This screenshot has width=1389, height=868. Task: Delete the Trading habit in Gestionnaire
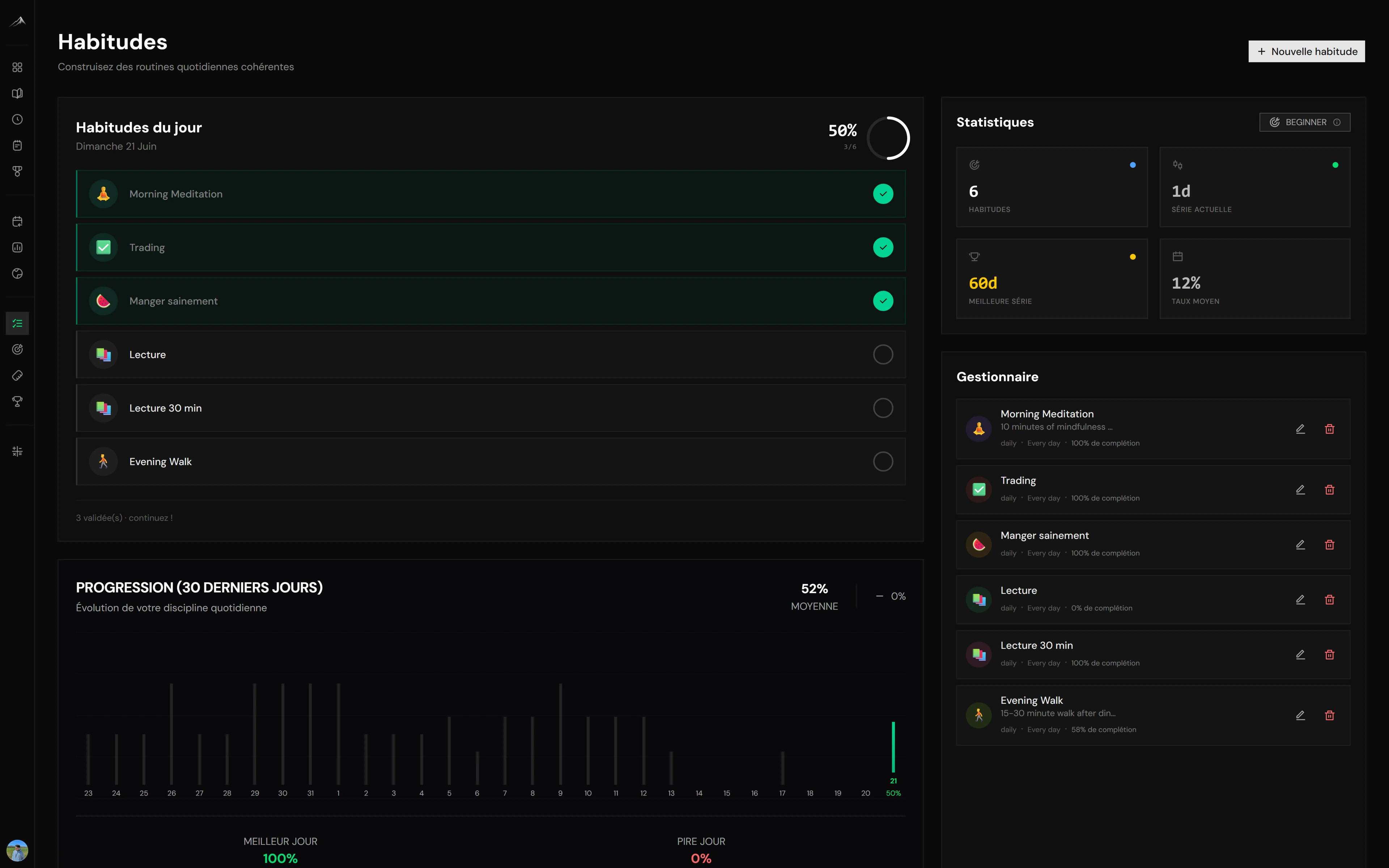pyautogui.click(x=1329, y=490)
